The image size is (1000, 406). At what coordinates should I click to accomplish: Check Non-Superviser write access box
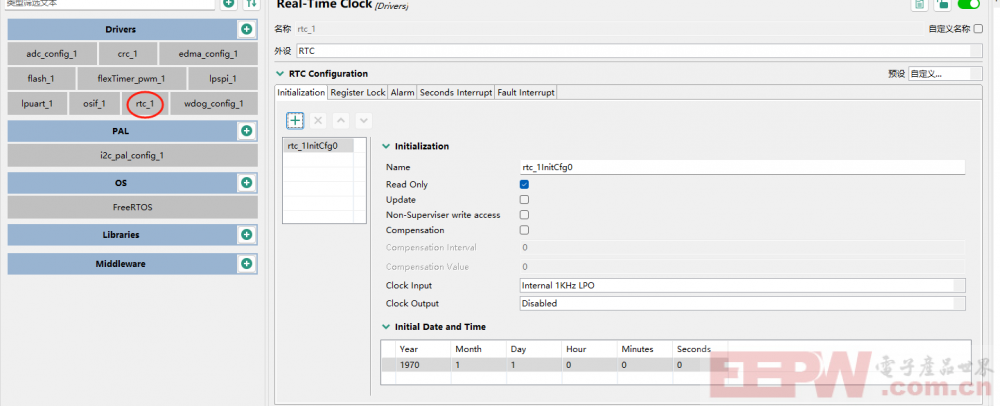tap(524, 215)
